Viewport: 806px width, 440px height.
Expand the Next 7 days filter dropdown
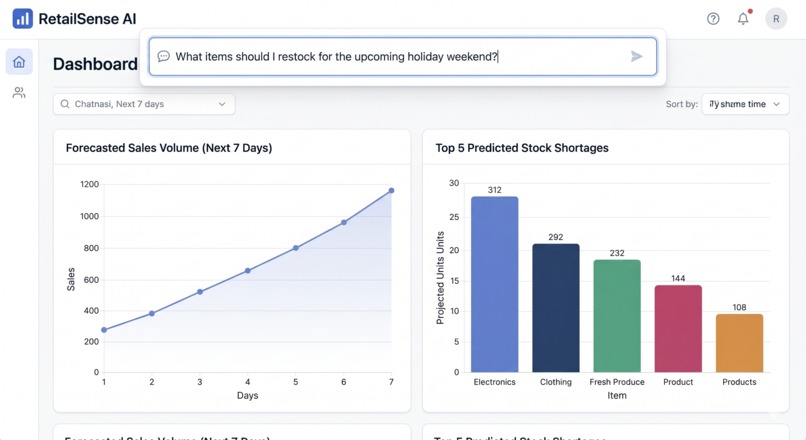(144, 104)
